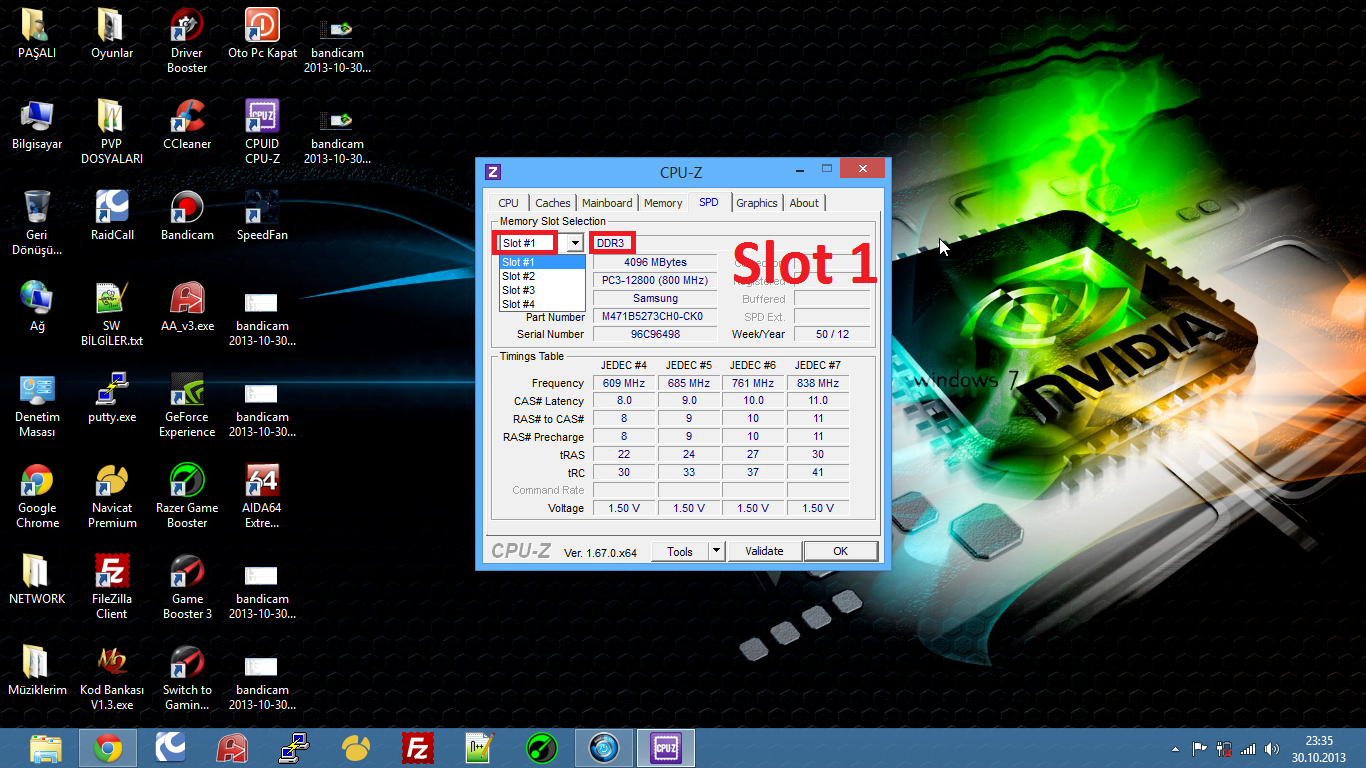Open GeForce Experience shortcut
Screen dimensions: 1366x768
(187, 404)
